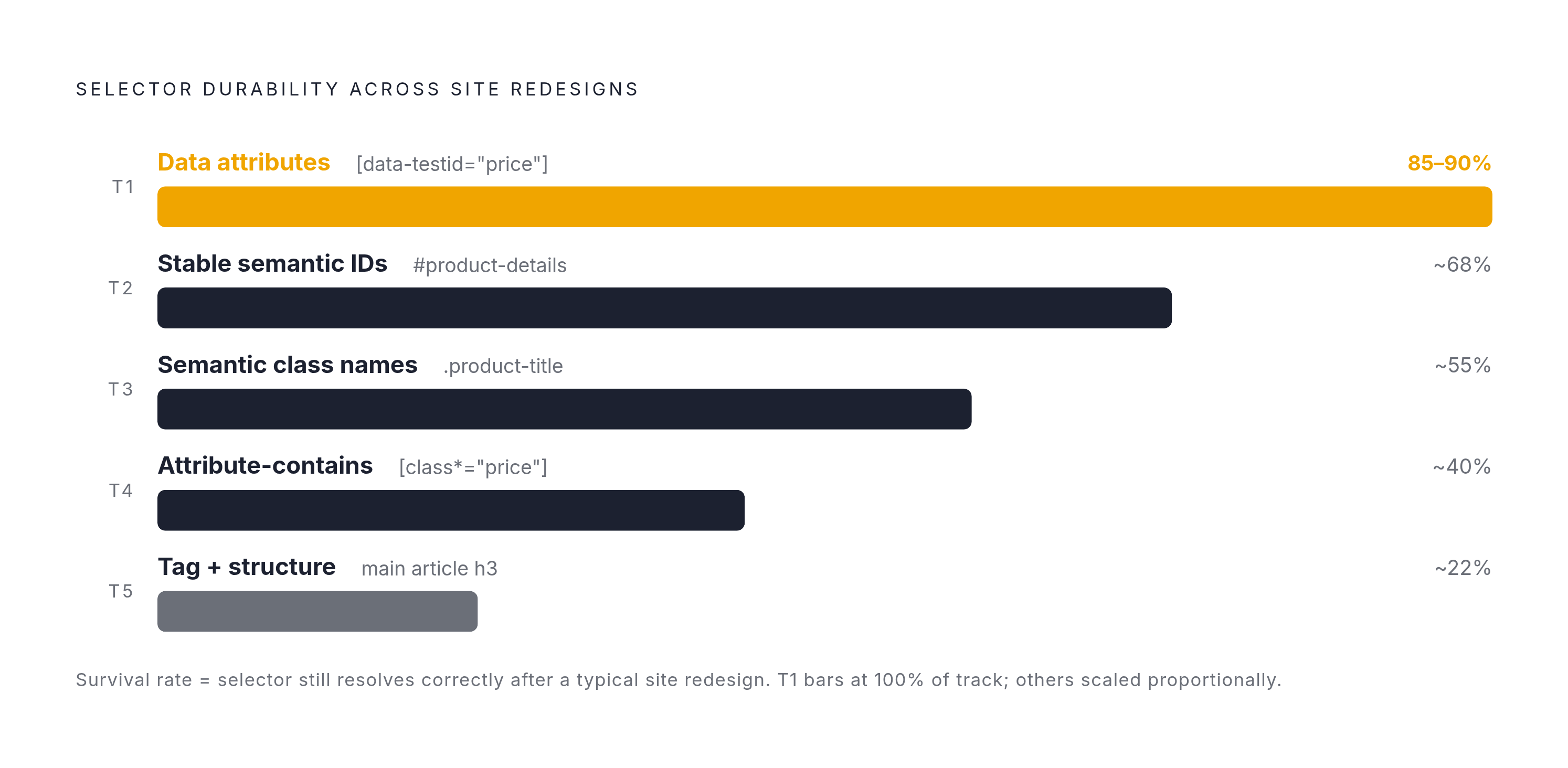Click the chart title 'Selector durability across site redesigns'
This screenshot has width=1568, height=768.
coord(357,90)
